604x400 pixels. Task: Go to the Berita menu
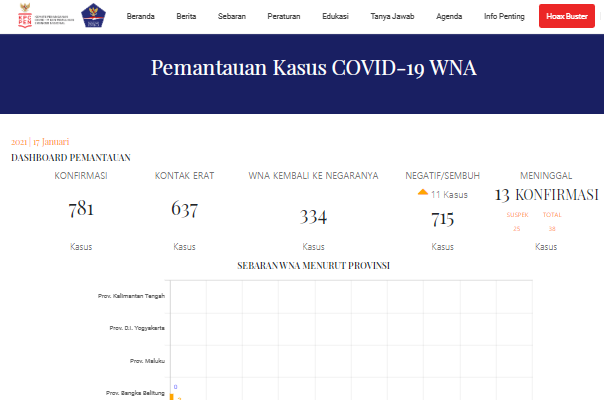coord(186,17)
